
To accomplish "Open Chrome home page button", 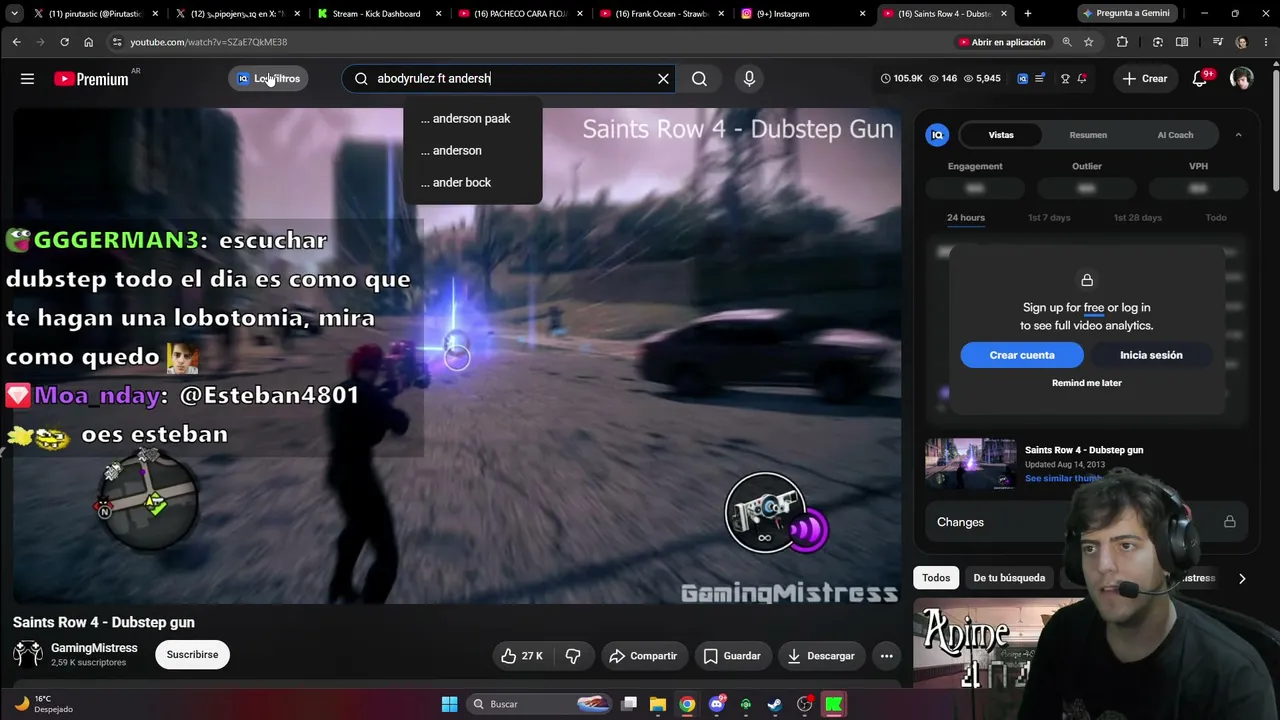I will (x=88, y=42).
